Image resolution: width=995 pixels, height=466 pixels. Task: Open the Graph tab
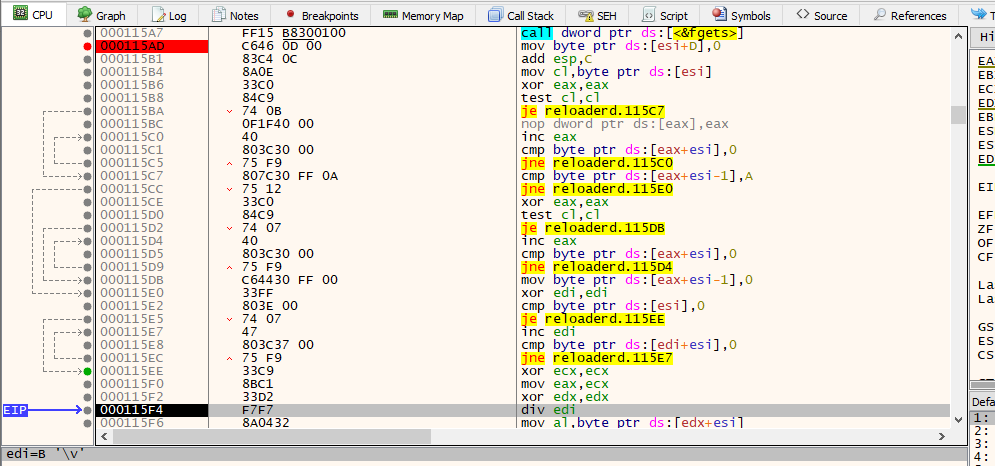(x=102, y=15)
